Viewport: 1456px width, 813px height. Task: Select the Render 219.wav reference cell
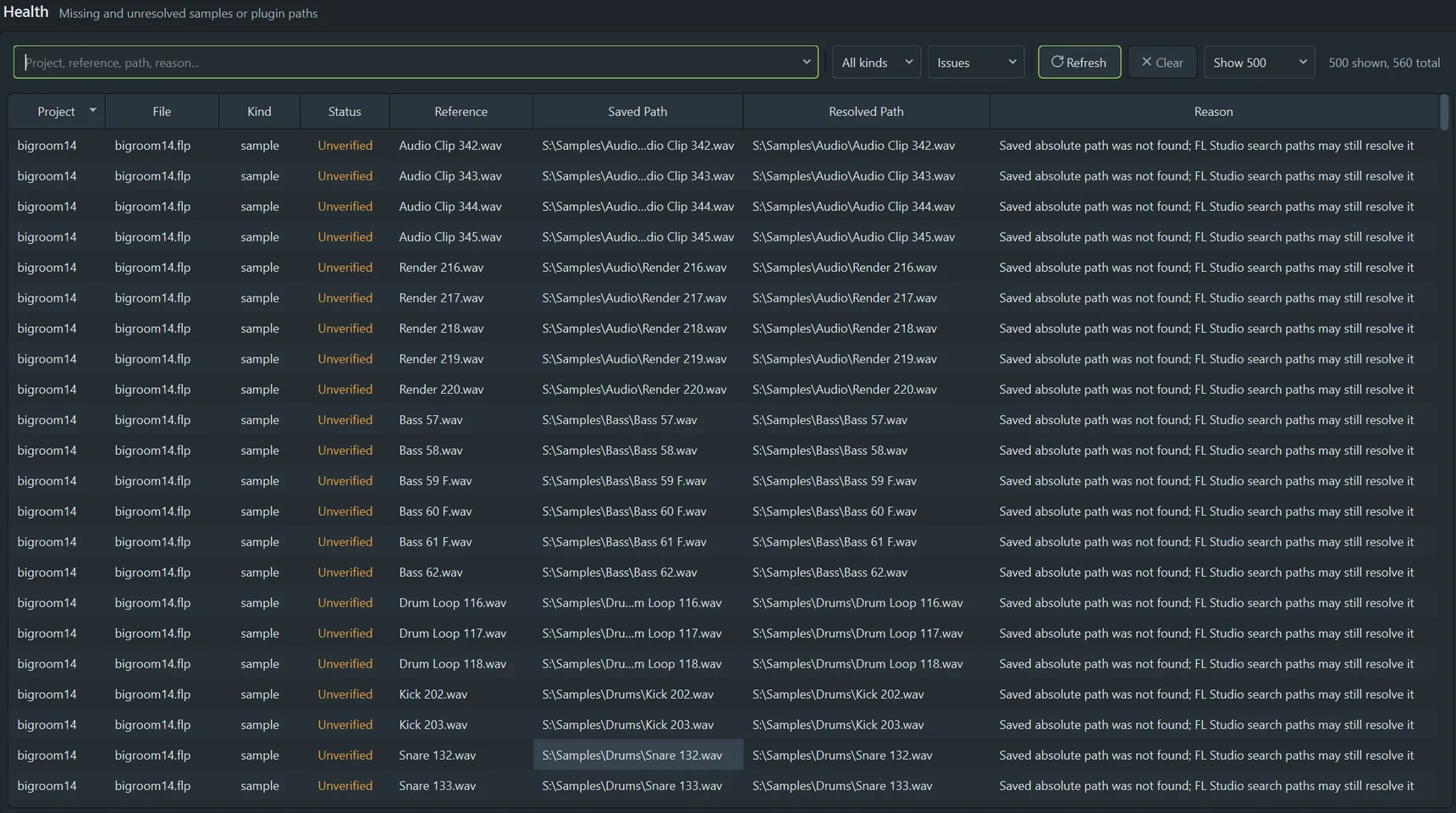point(461,359)
